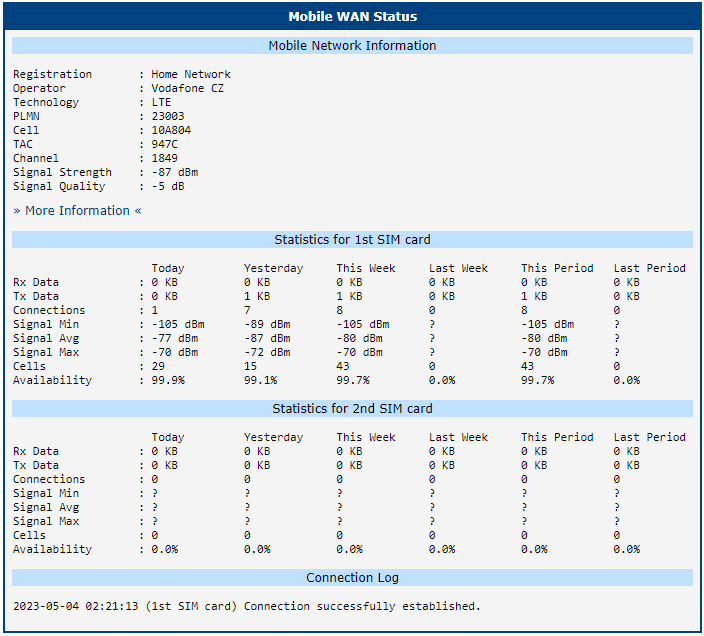Select 1st SIM Yesterday Cells value 15
Screen dimensions: 704x636
click(x=251, y=366)
